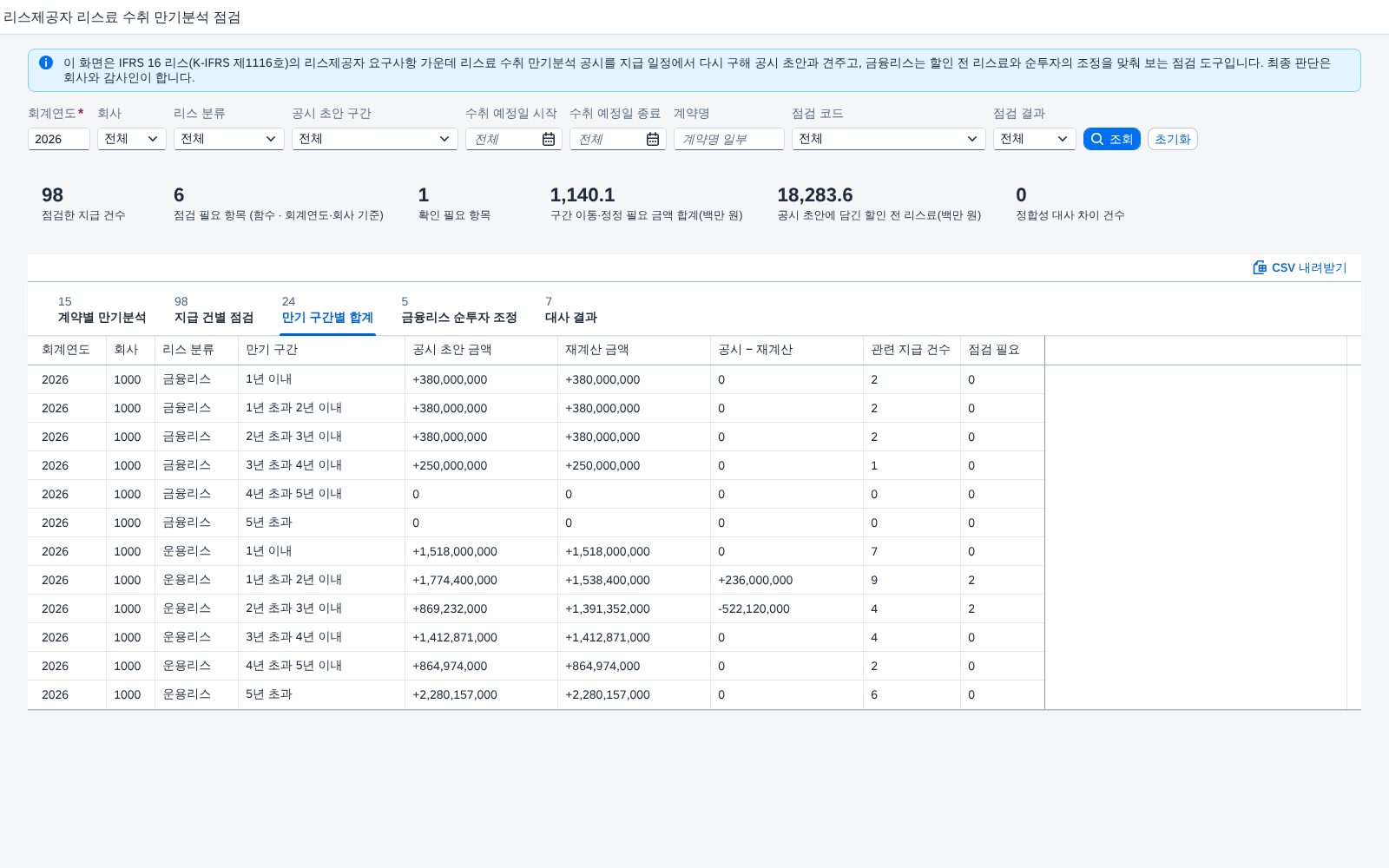Open the 금융리스 순투자 조정 tab
The image size is (1389, 868).
coord(459,310)
